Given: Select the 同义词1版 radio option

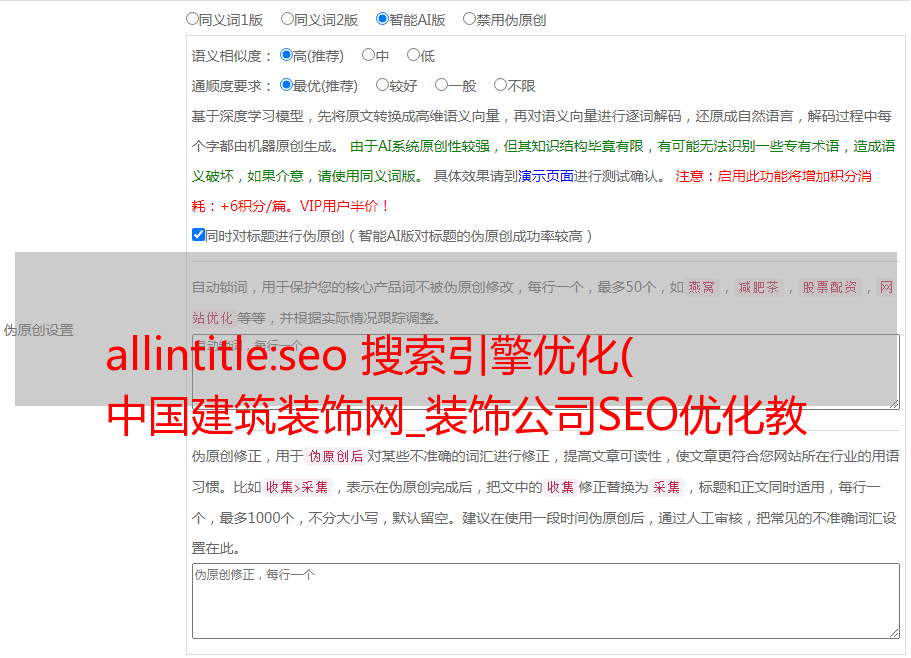Looking at the screenshot, I should [x=192, y=19].
